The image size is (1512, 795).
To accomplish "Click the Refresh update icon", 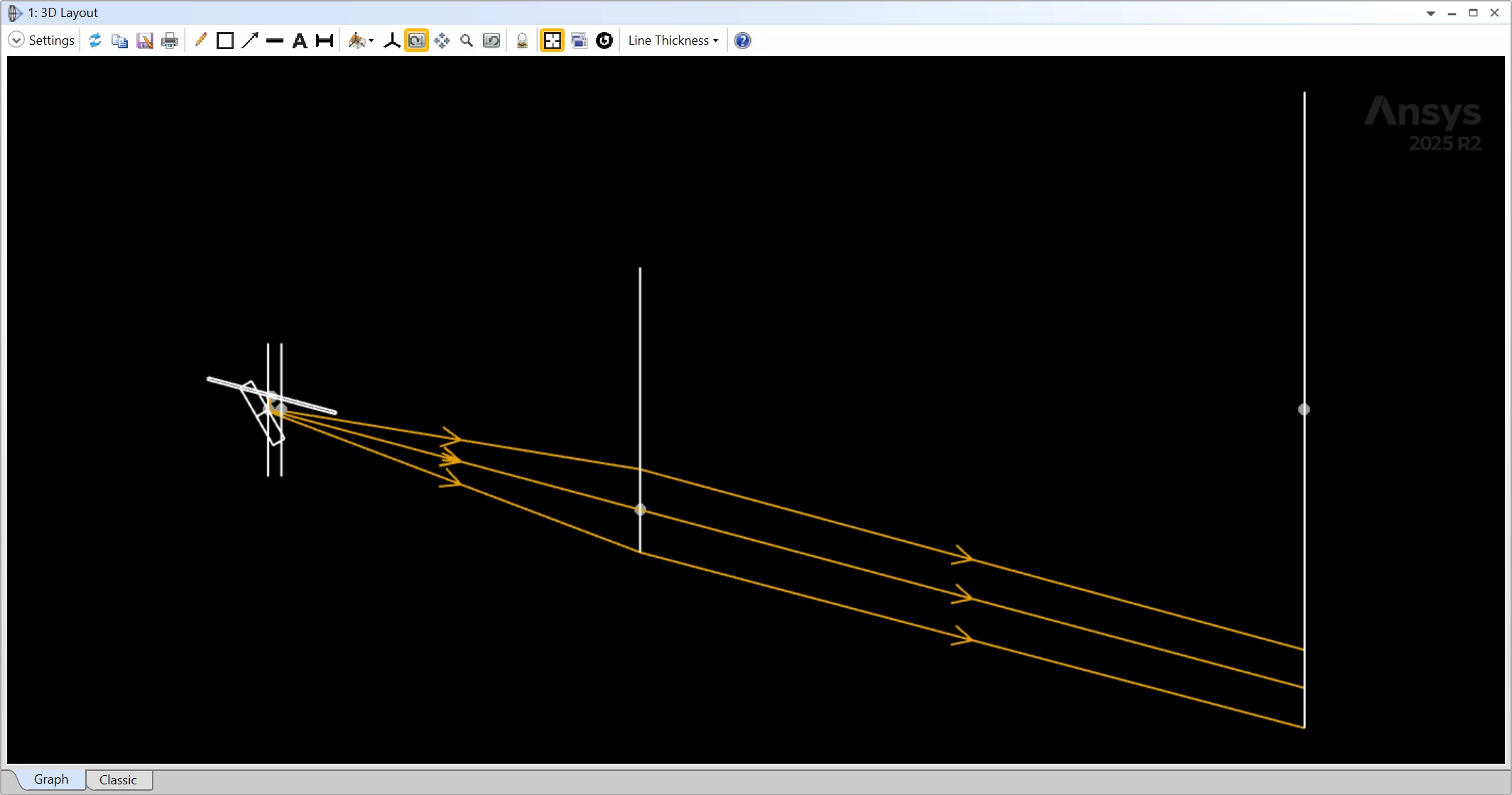I will [x=94, y=40].
